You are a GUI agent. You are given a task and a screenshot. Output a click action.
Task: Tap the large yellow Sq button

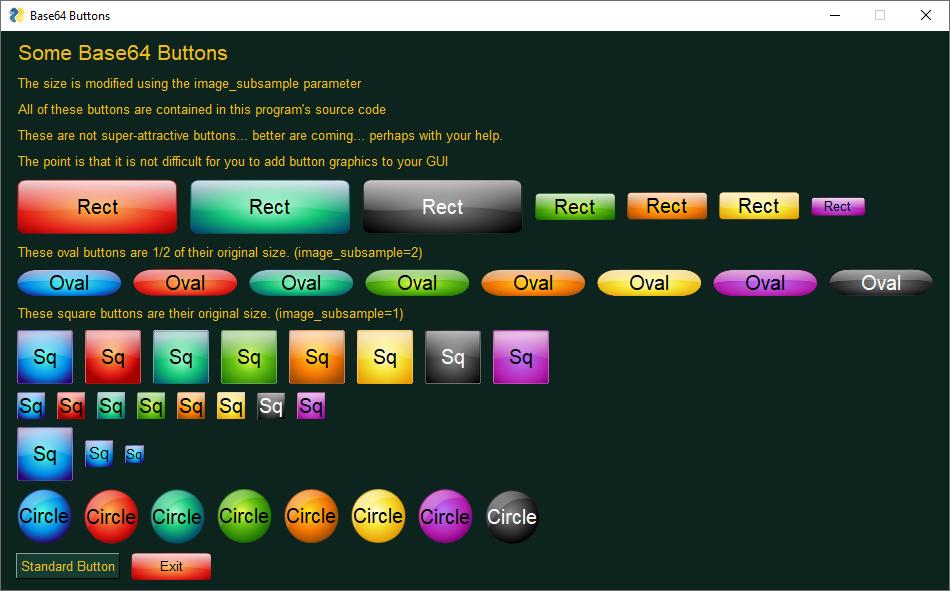[385, 357]
